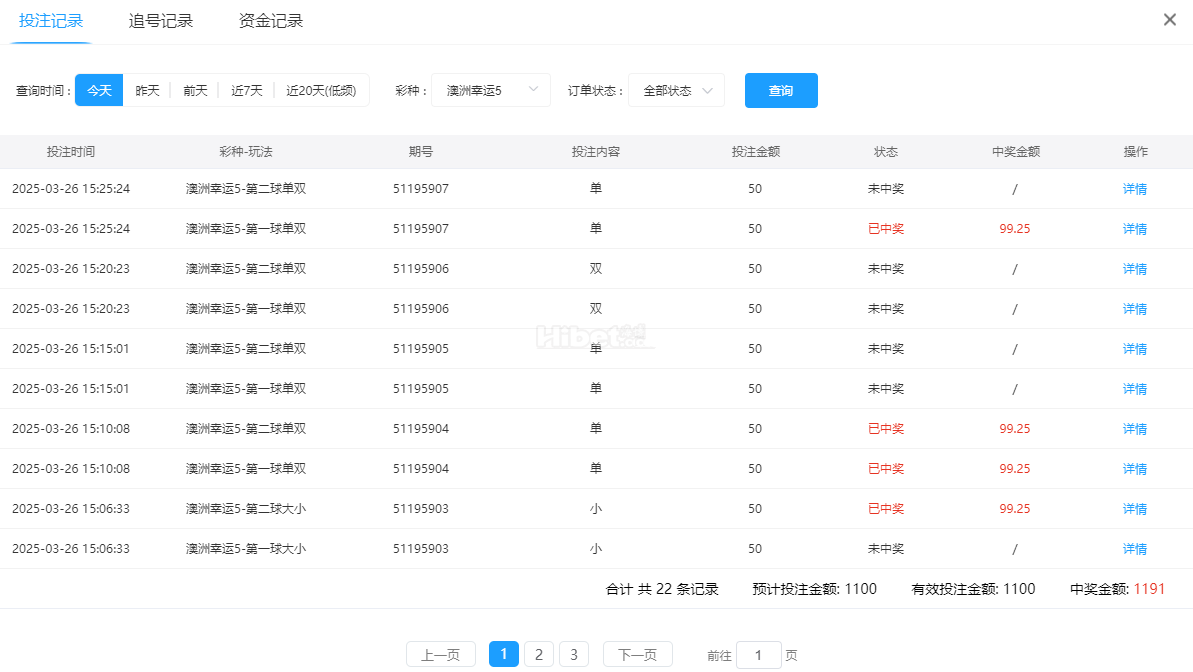Viewport: 1193px width, 672px height.
Task: Click the blue 查询 button
Action: pos(781,91)
